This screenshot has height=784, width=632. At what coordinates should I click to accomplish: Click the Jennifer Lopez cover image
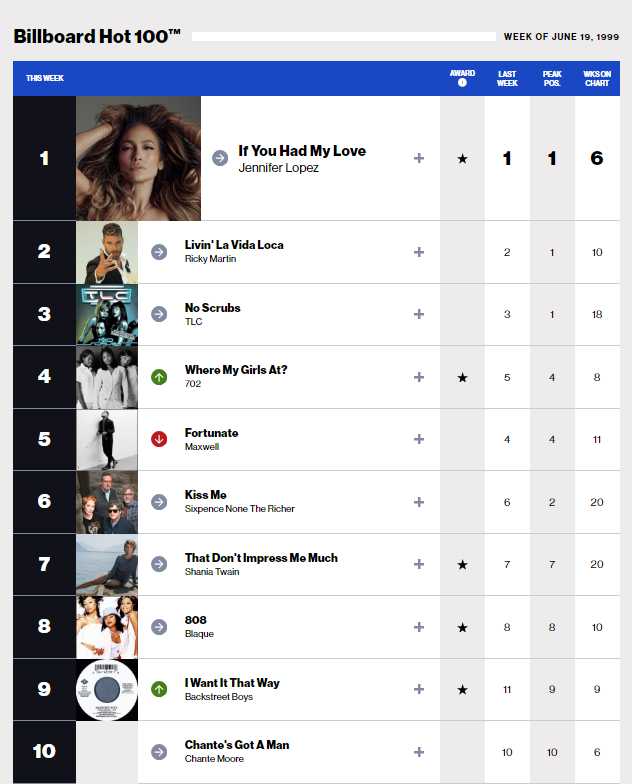coord(138,158)
